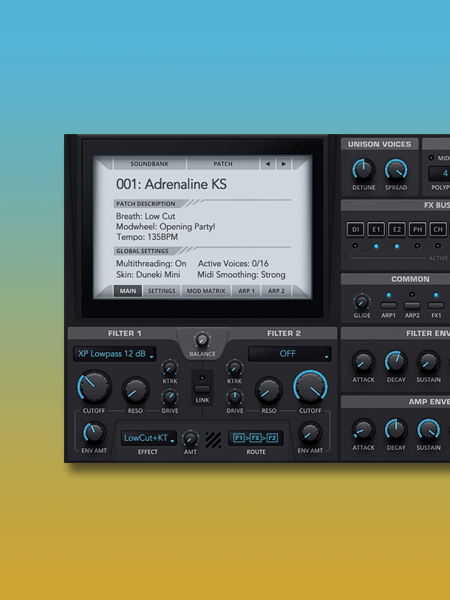This screenshot has height=600, width=450.
Task: Toggle the ARP1 switch in Common
Action: [388, 305]
